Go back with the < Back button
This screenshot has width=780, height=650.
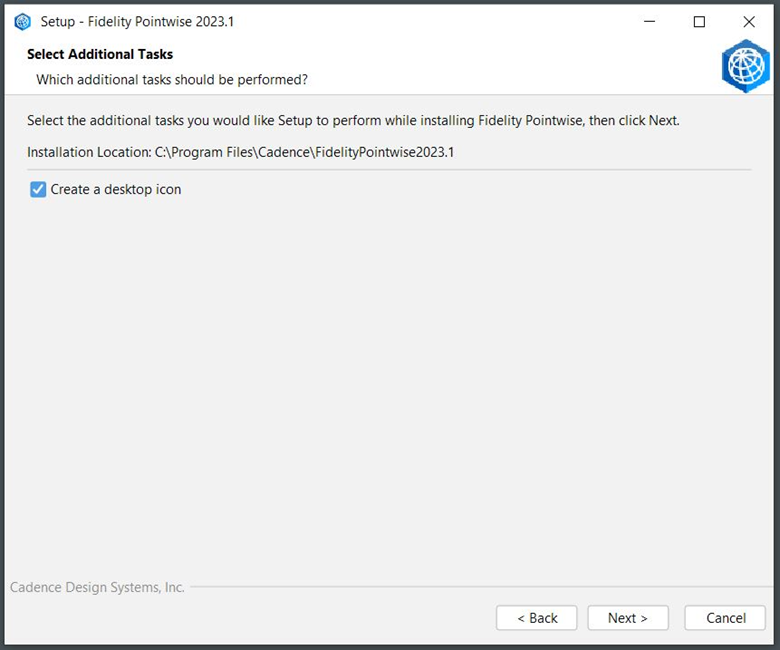tap(537, 618)
